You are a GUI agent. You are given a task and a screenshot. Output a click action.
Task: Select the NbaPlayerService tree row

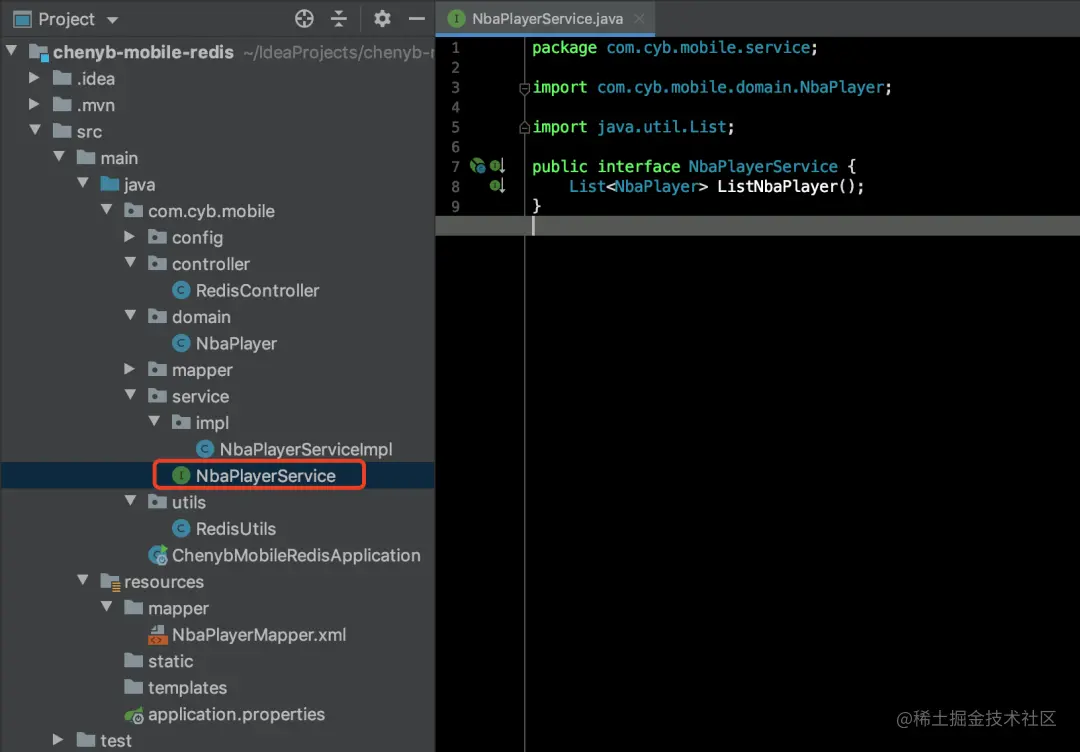tap(218, 475)
